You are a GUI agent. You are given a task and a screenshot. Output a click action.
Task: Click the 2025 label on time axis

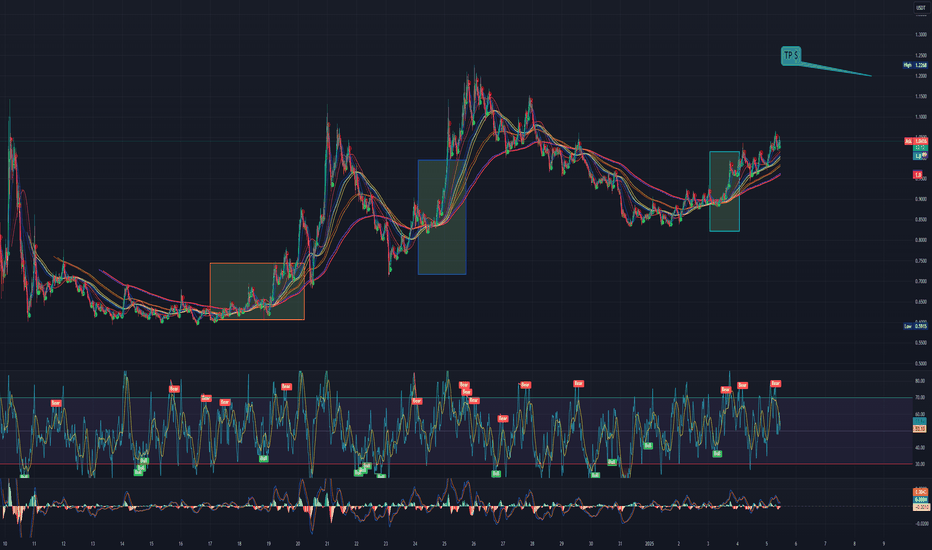tap(649, 543)
